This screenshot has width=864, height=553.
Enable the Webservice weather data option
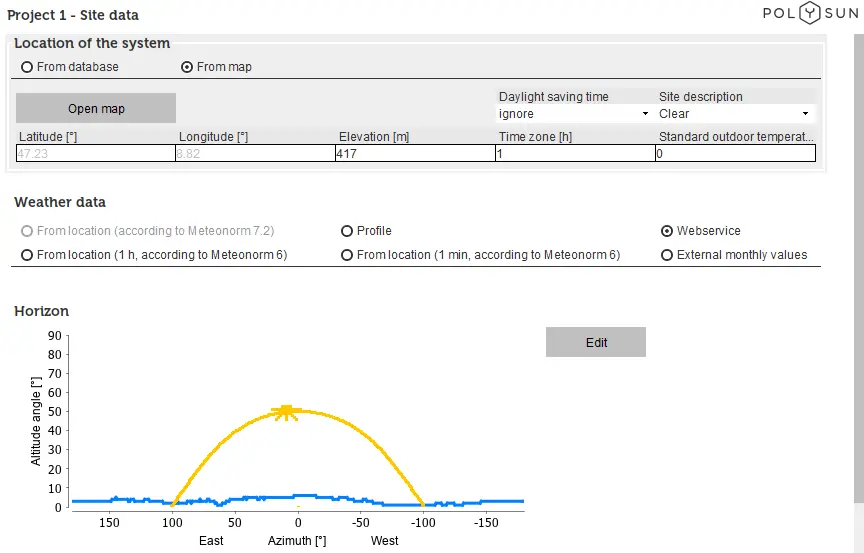[x=667, y=231]
